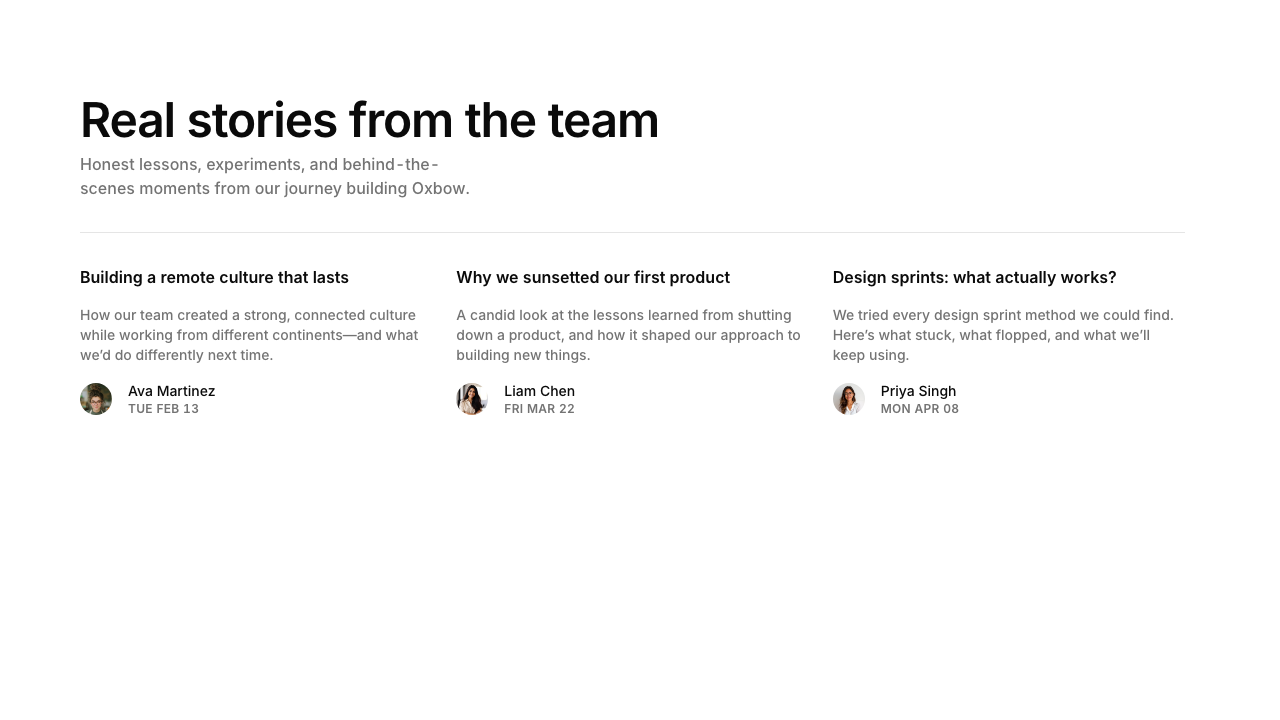Click the author name Liam Chen
Image resolution: width=1280 pixels, height=720 pixels.
coord(539,391)
